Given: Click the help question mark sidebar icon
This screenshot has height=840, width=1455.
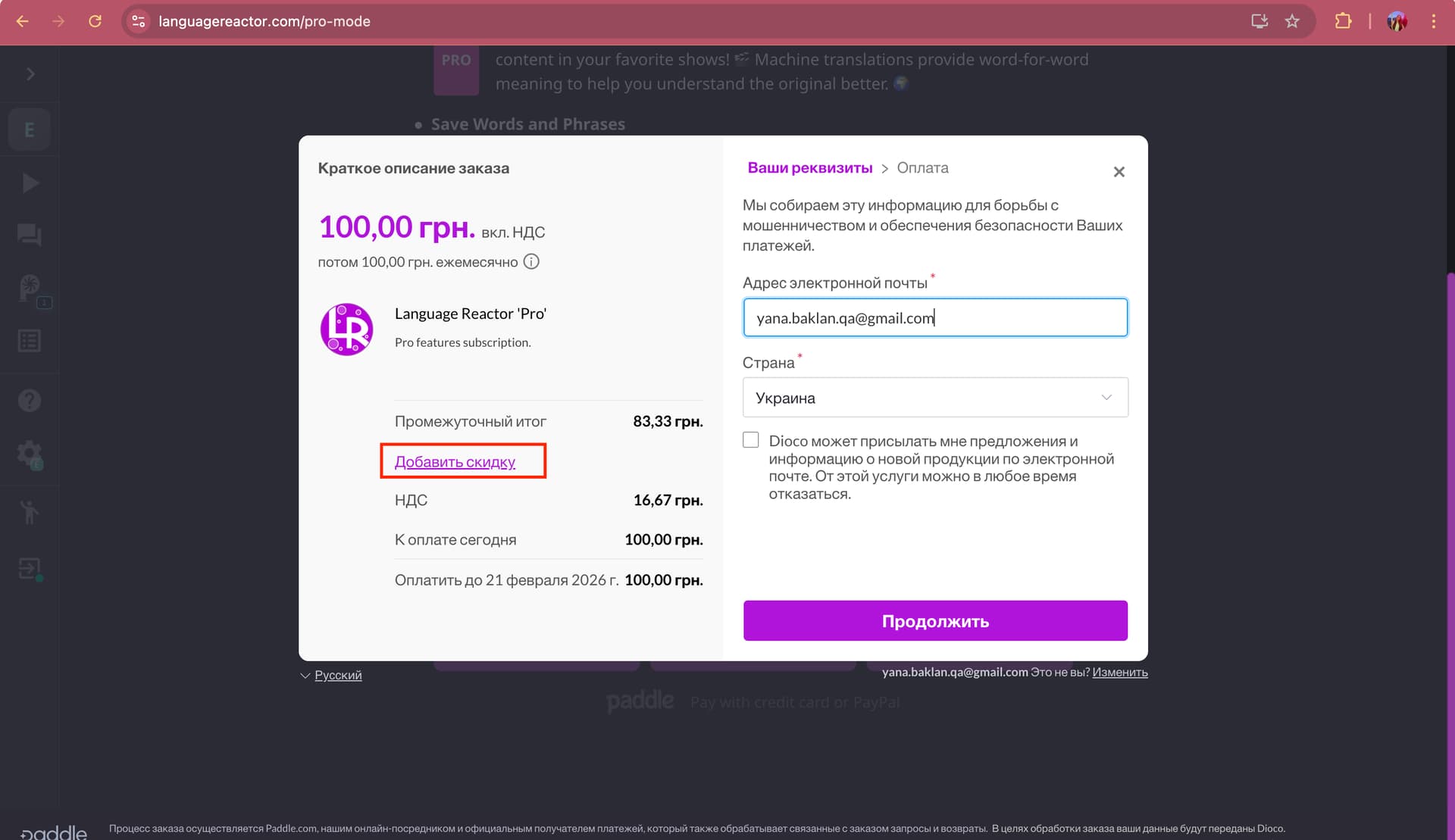Looking at the screenshot, I should (x=30, y=400).
